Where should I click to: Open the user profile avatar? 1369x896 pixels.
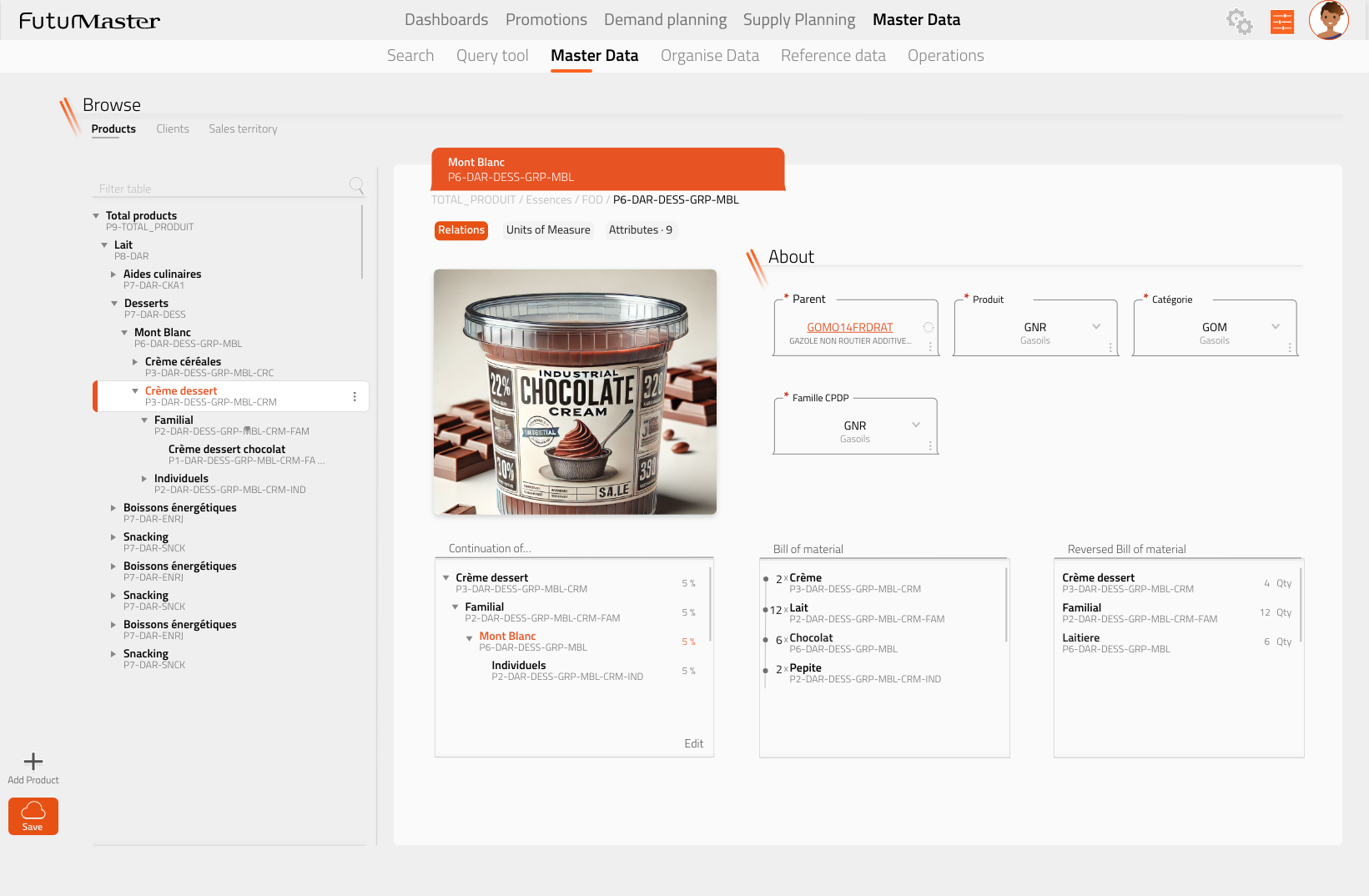coord(1328,20)
